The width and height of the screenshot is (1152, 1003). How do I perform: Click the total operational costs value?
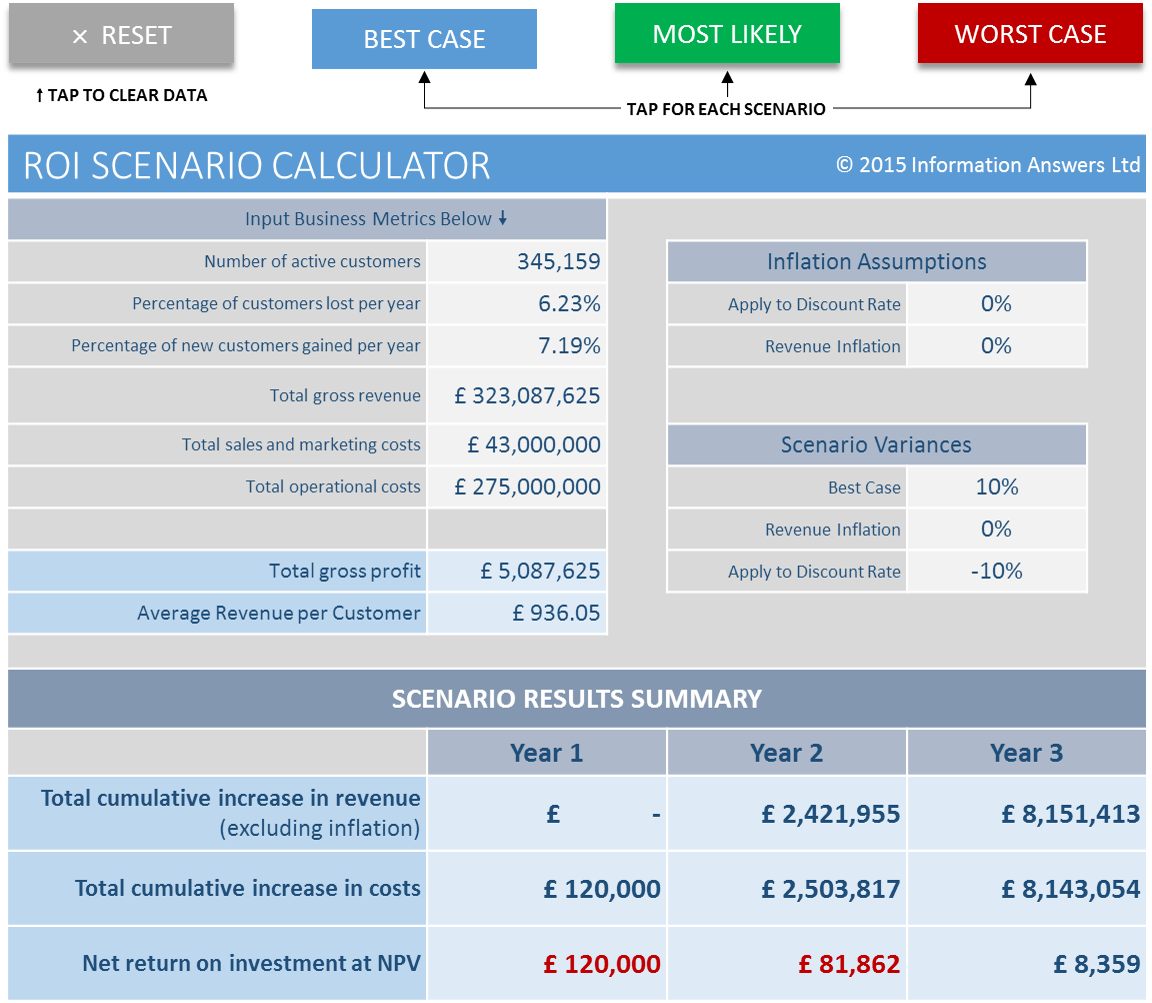pyautogui.click(x=517, y=487)
